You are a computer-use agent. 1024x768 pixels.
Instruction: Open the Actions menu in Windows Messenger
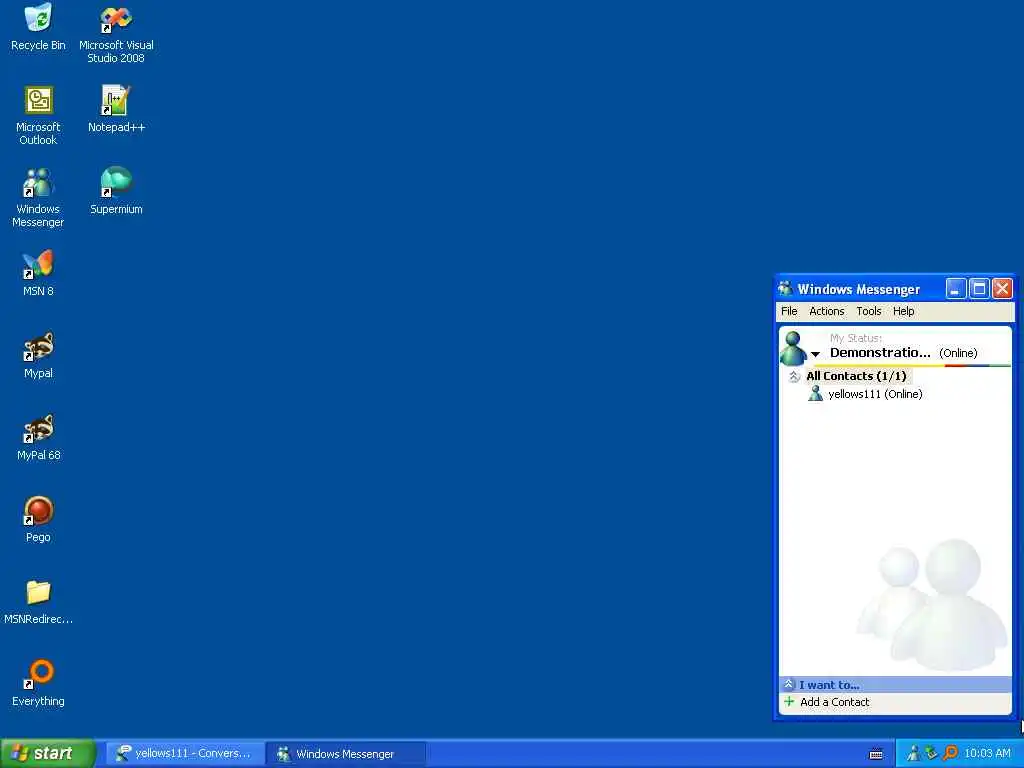pos(827,312)
